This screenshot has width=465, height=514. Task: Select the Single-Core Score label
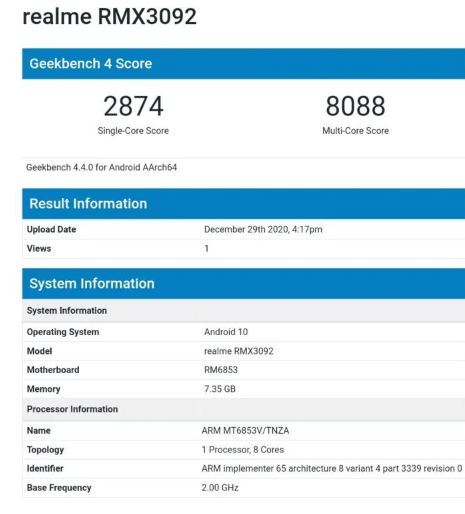pyautogui.click(x=133, y=131)
